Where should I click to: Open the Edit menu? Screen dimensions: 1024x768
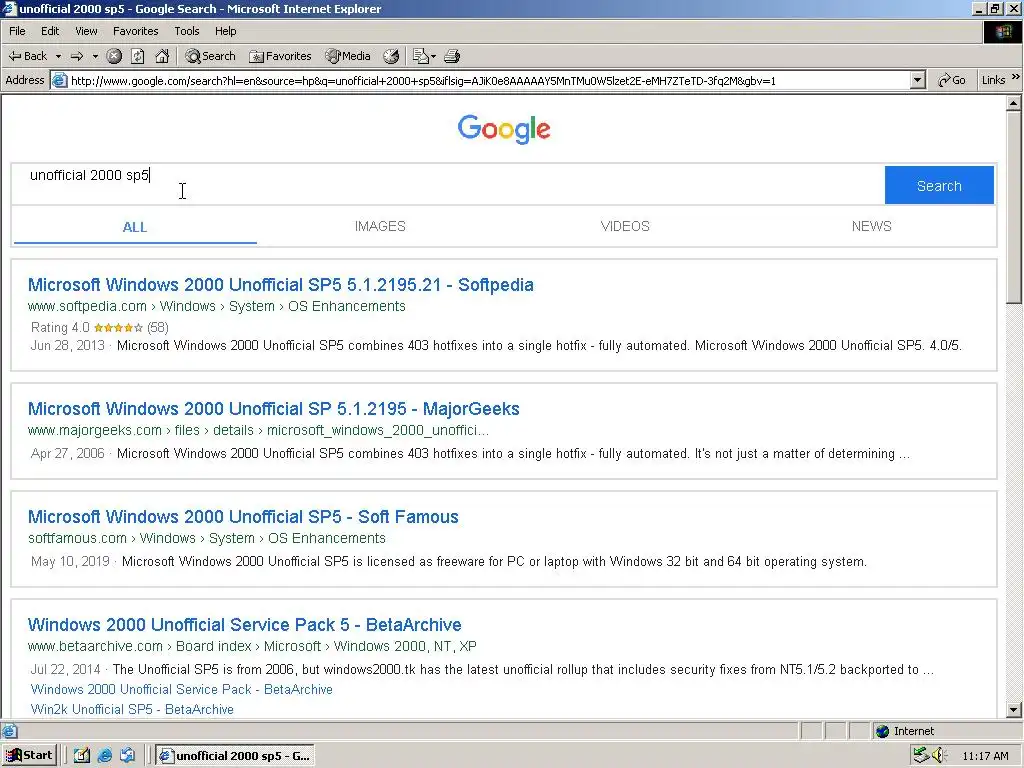50,31
